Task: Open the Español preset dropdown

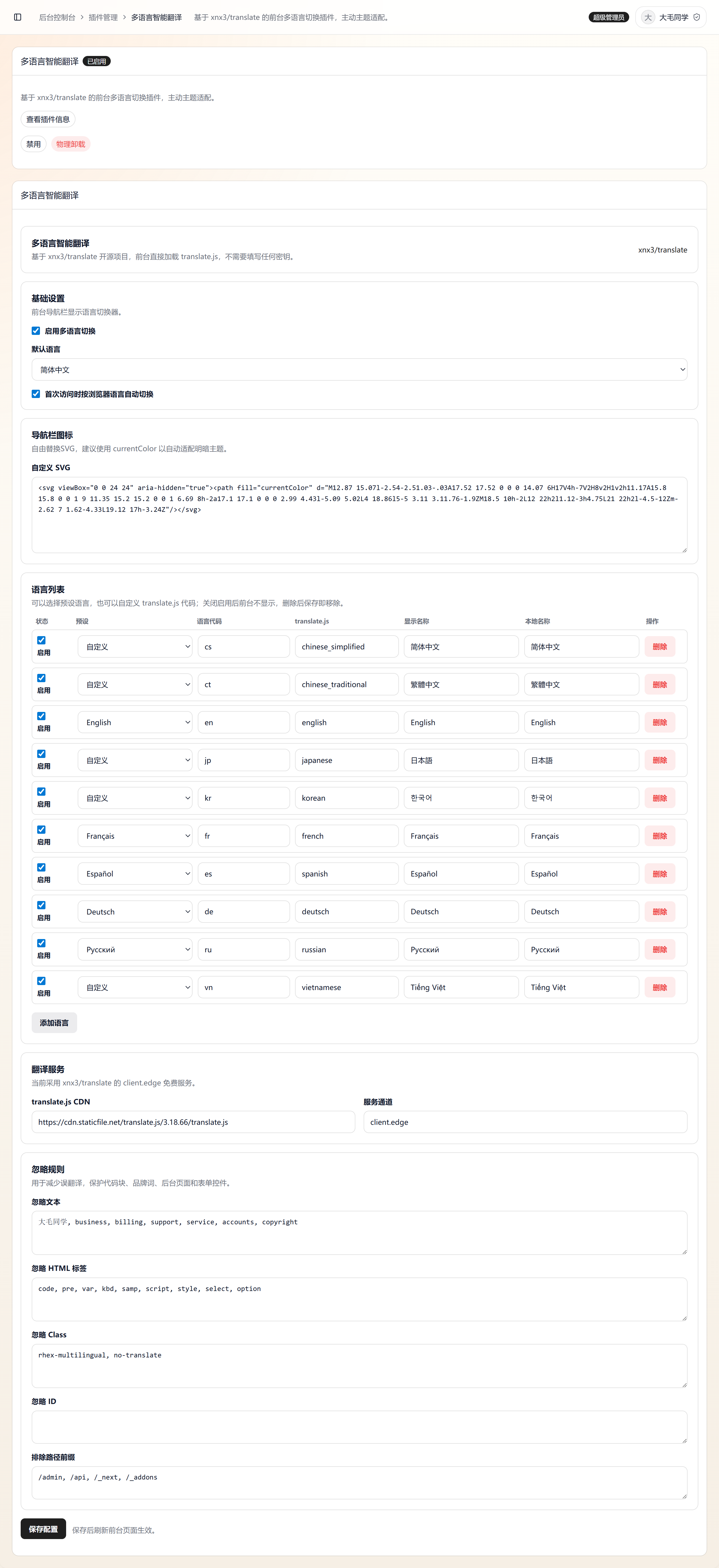Action: [135, 873]
